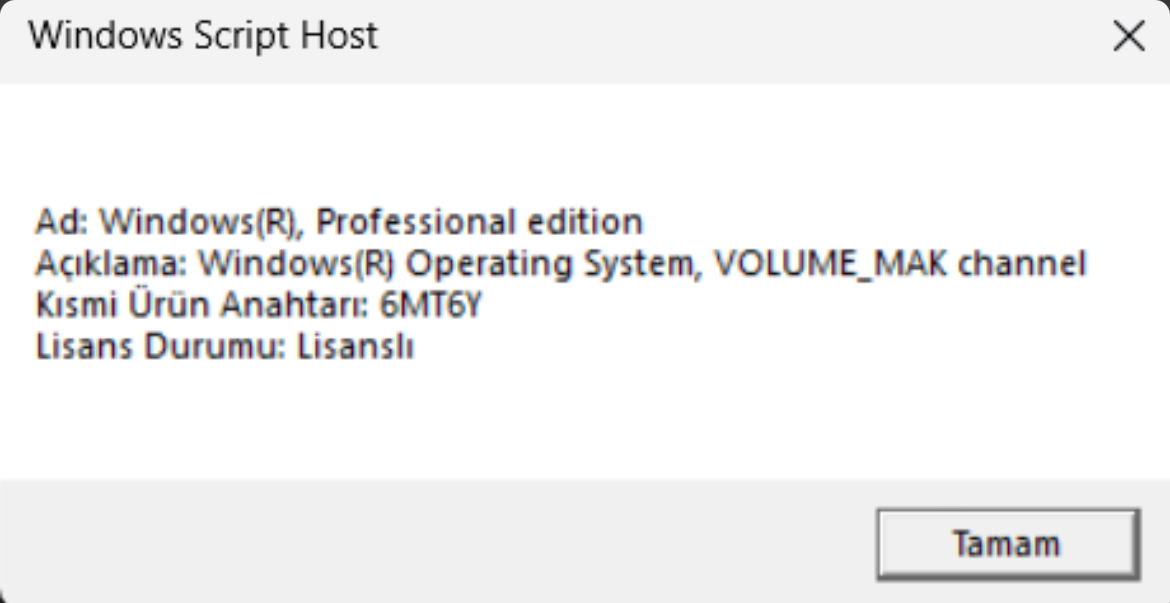
Task: Close the Windows Script Host dialog
Action: 1129,38
